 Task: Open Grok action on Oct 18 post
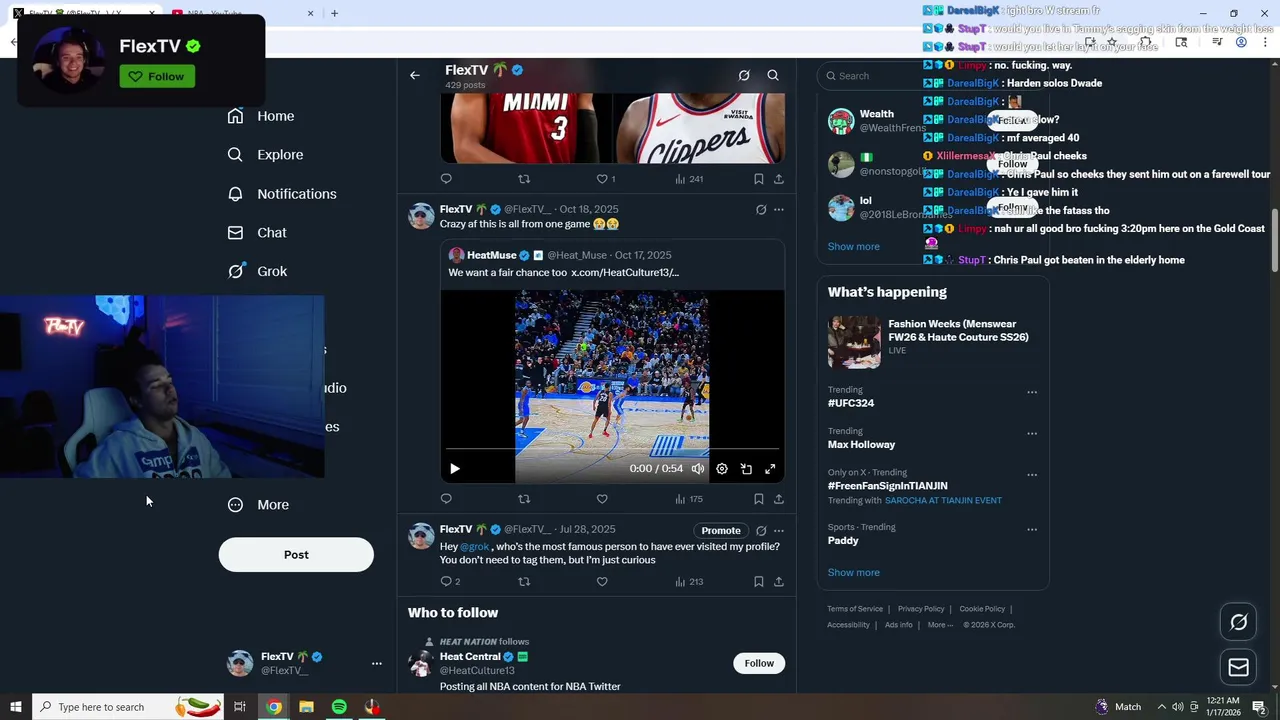[761, 210]
